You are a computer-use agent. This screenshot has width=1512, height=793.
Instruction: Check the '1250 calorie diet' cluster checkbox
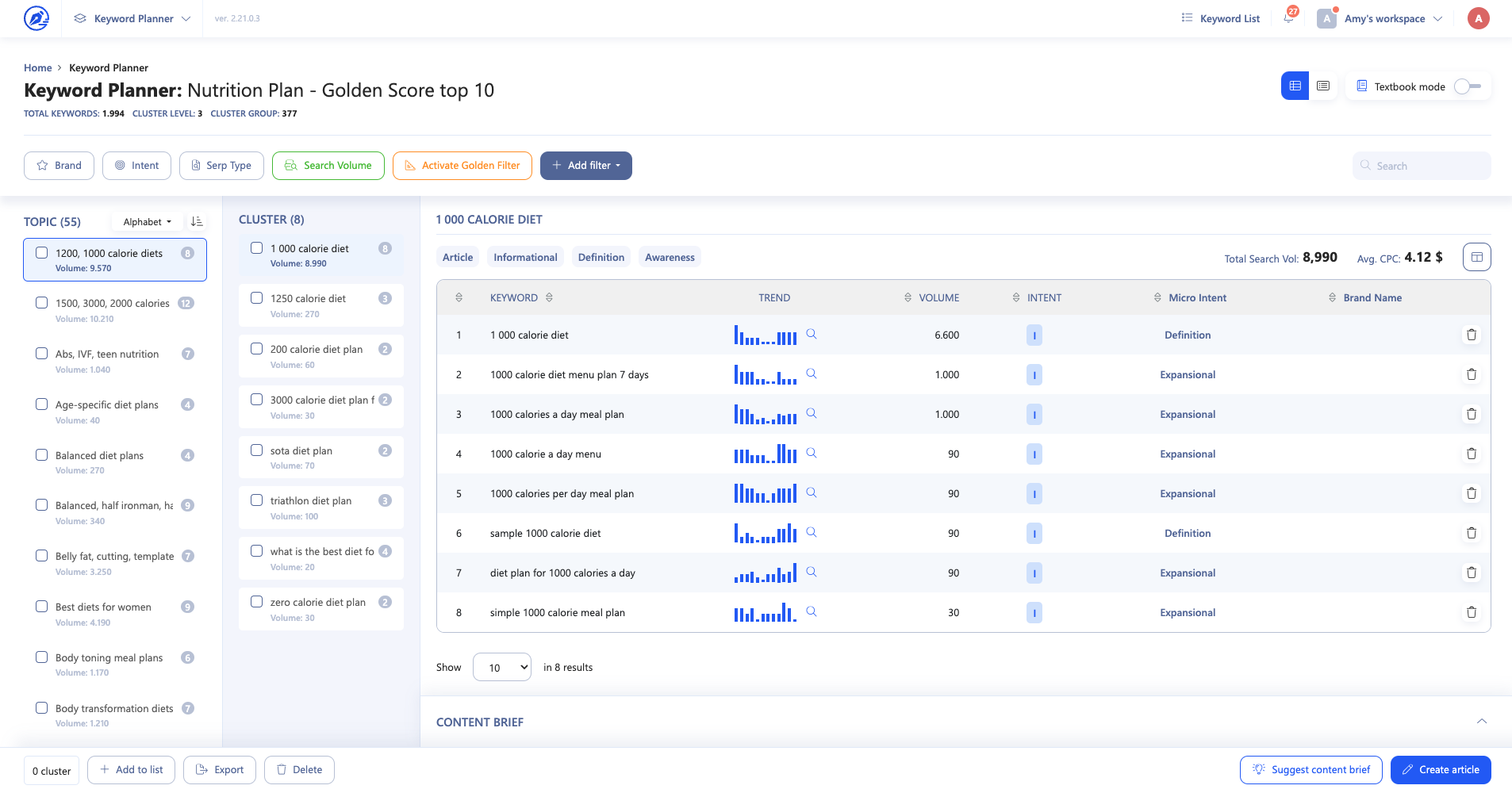[x=256, y=297]
